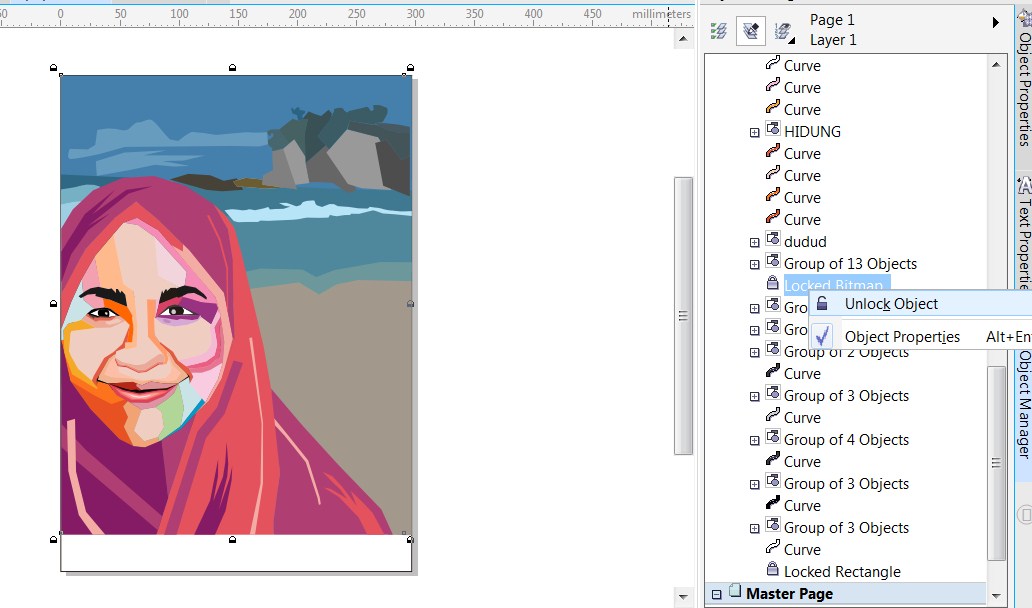Click the page icon next to Master Page
The height and width of the screenshot is (608, 1032).
[737, 593]
